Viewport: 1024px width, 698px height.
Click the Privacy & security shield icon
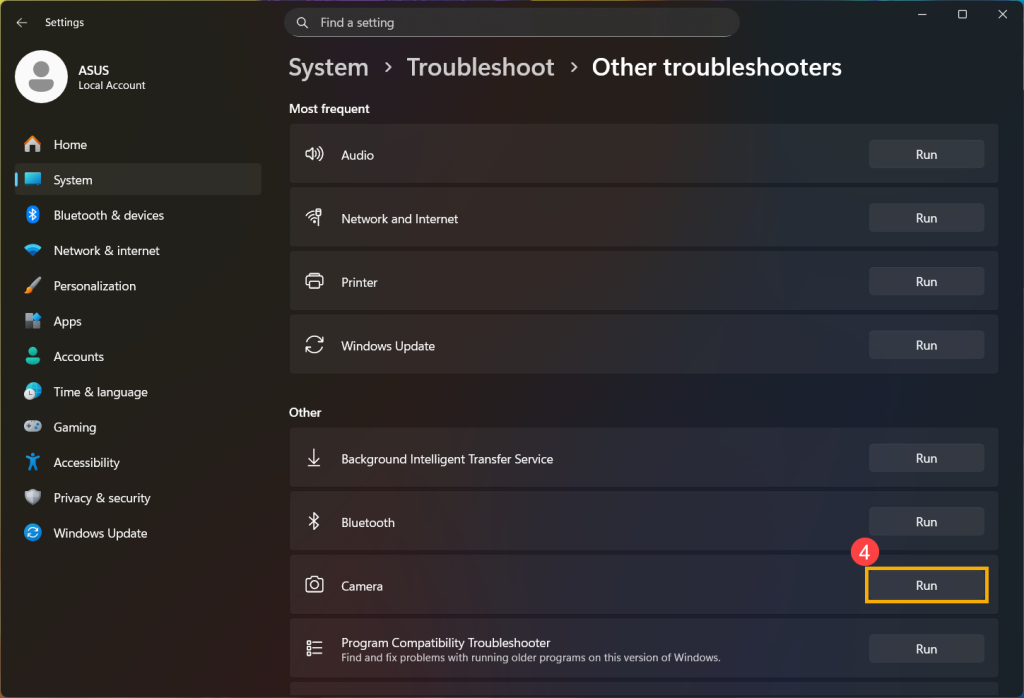coord(33,498)
